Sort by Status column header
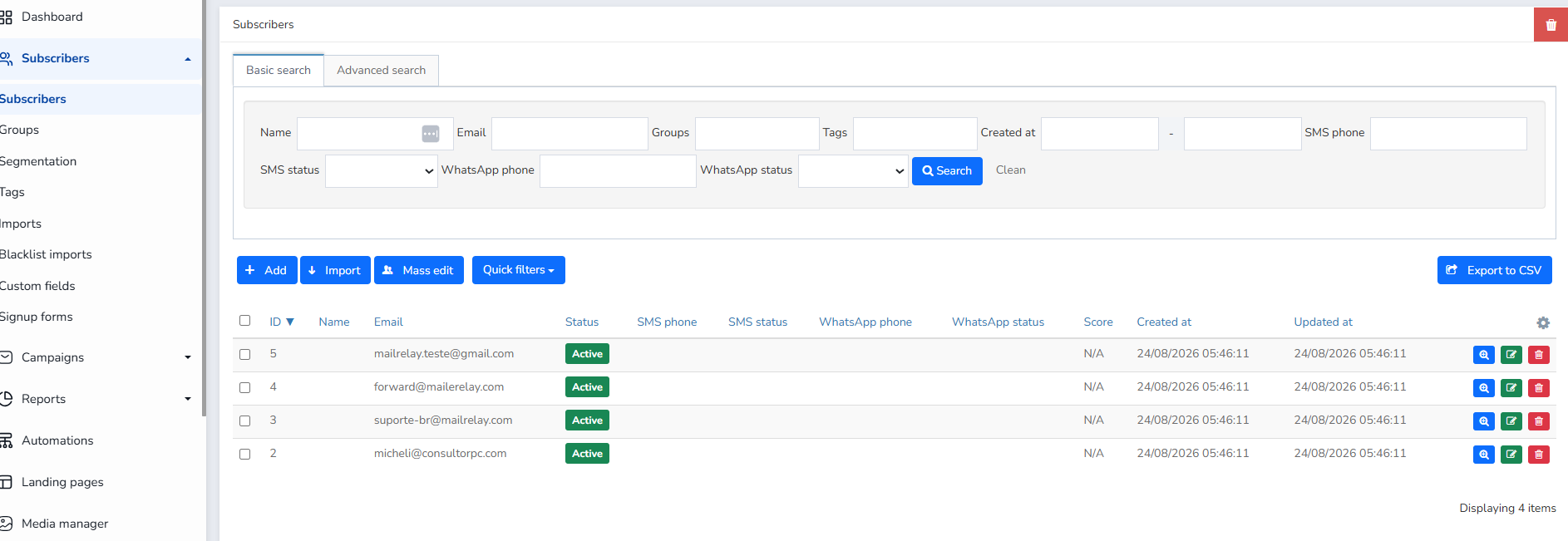 [x=582, y=322]
